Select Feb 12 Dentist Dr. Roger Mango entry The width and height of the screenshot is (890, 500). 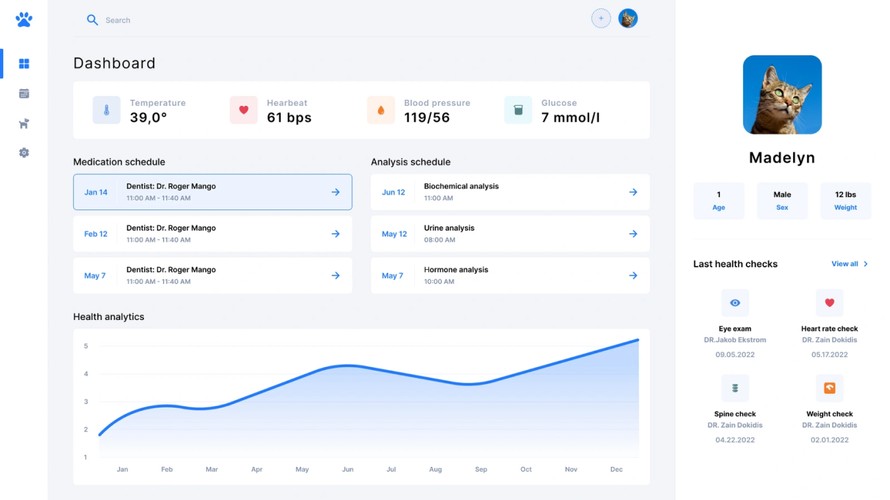coord(212,234)
